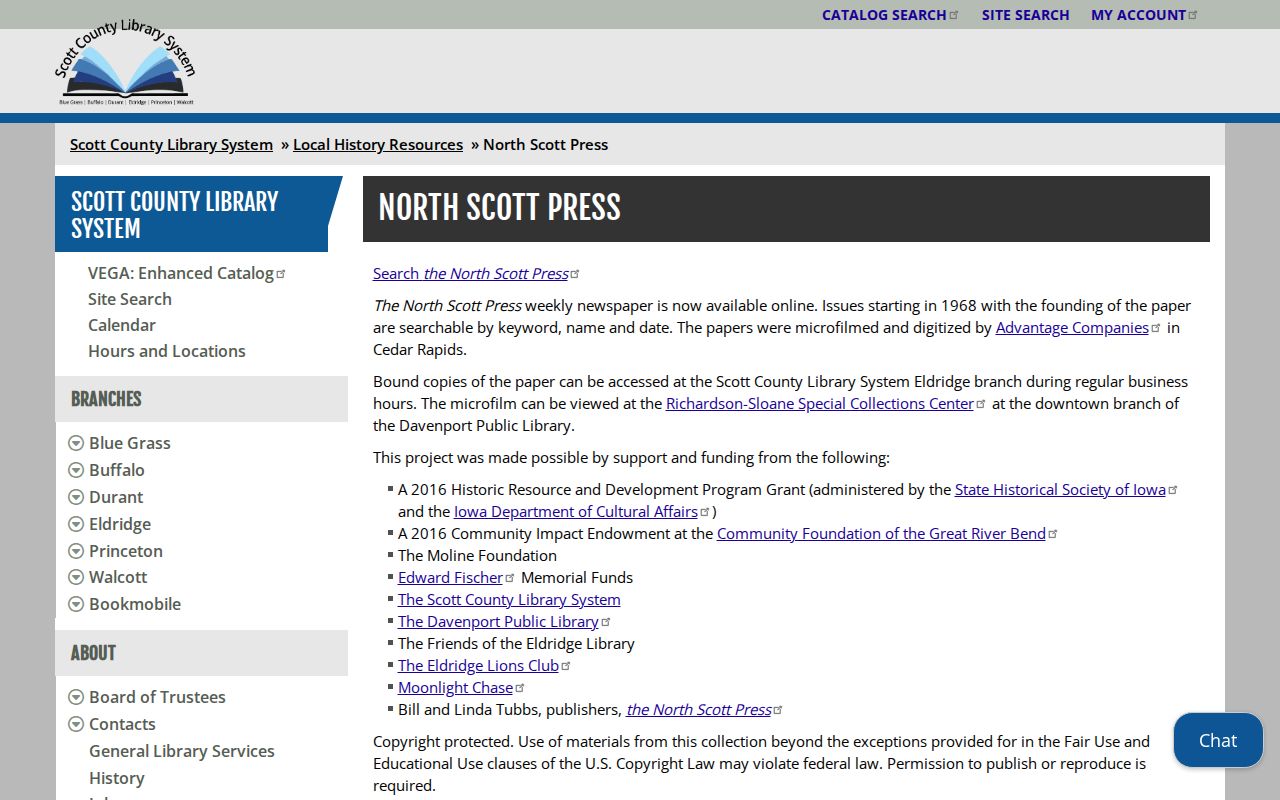
Task: Expand the Walcott branch arrow
Action: pos(76,577)
